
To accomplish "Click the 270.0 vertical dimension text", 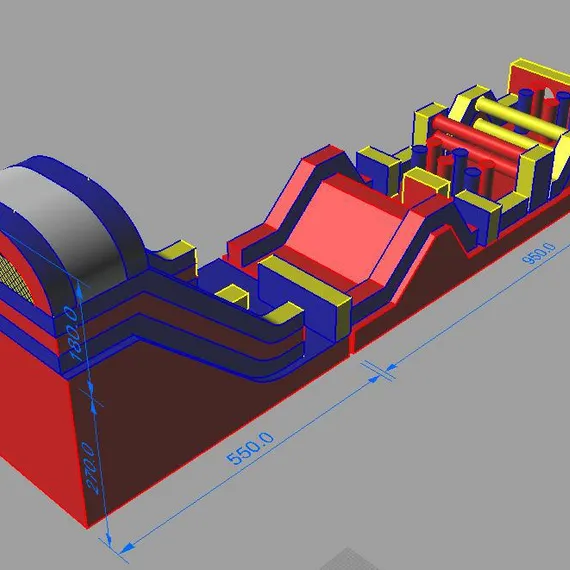I will 89,469.
